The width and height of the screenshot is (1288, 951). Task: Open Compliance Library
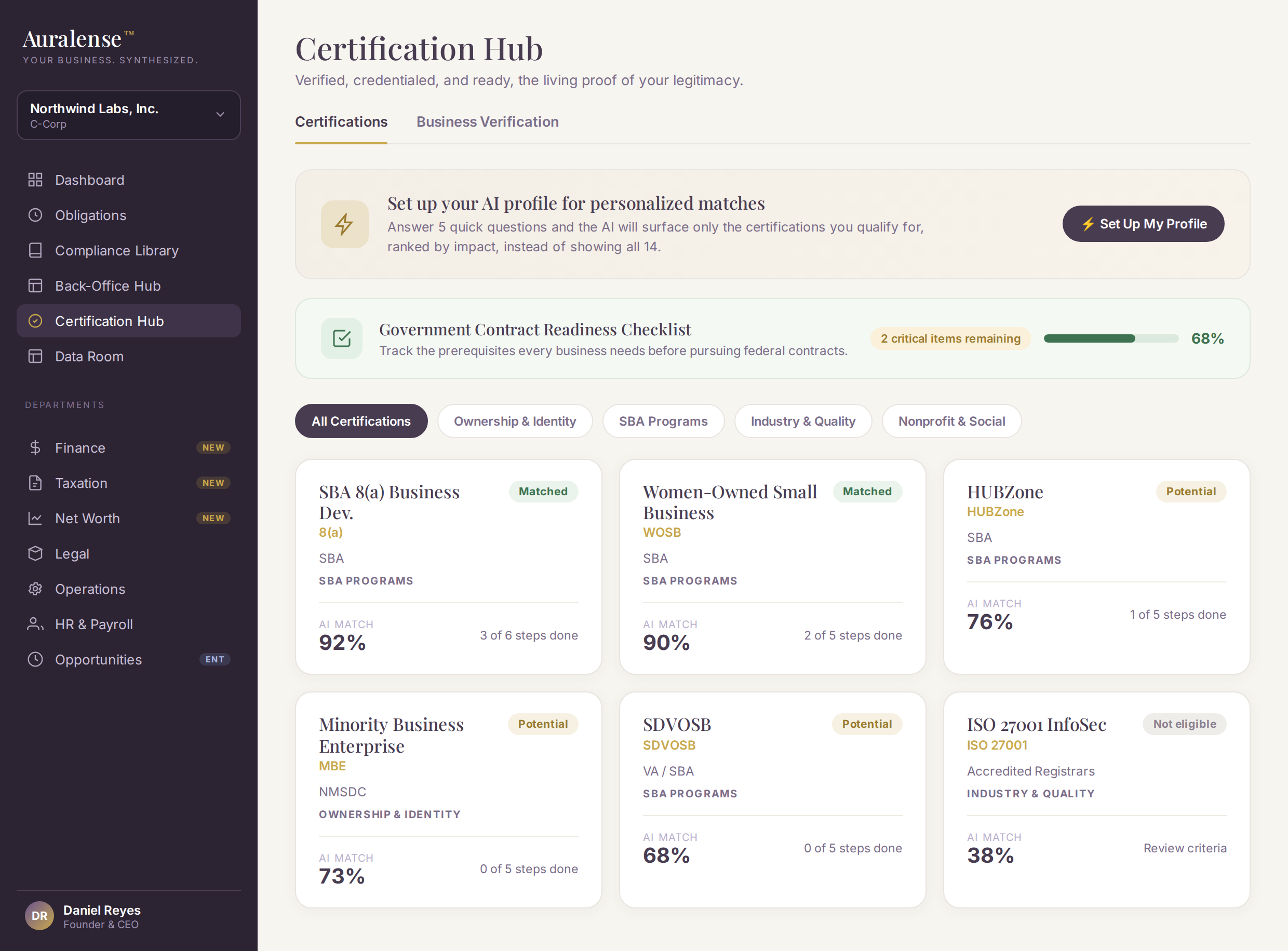pyautogui.click(x=128, y=250)
